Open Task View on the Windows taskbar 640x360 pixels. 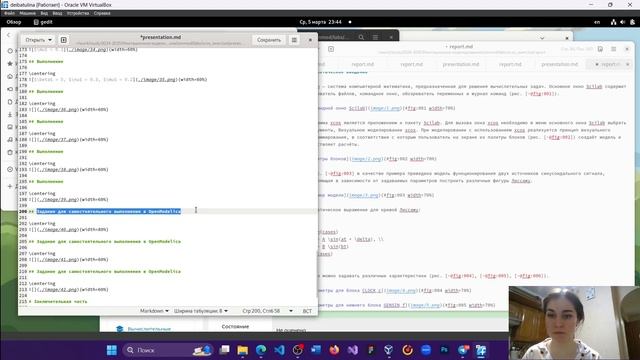click(224, 350)
